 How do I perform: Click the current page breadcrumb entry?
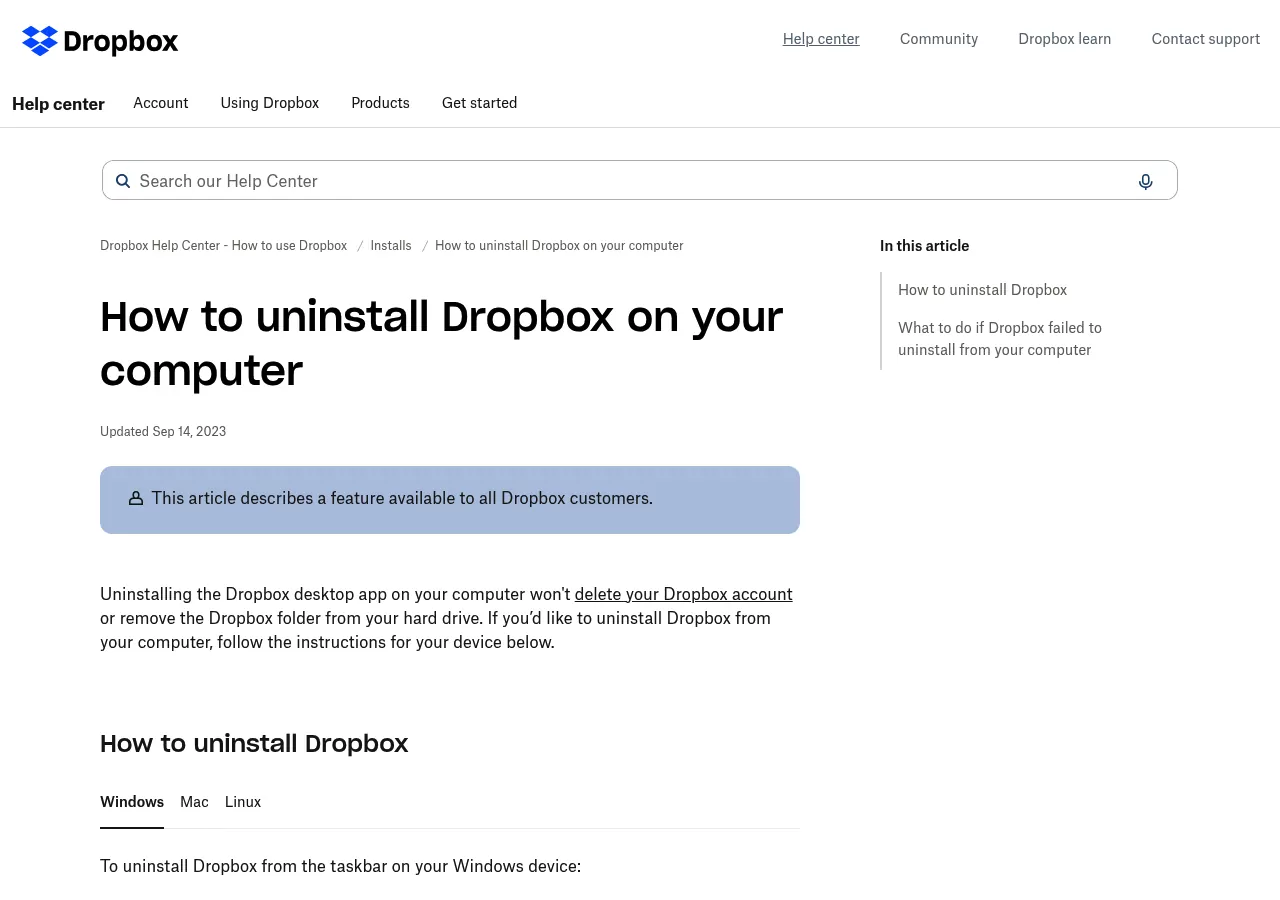coord(559,246)
